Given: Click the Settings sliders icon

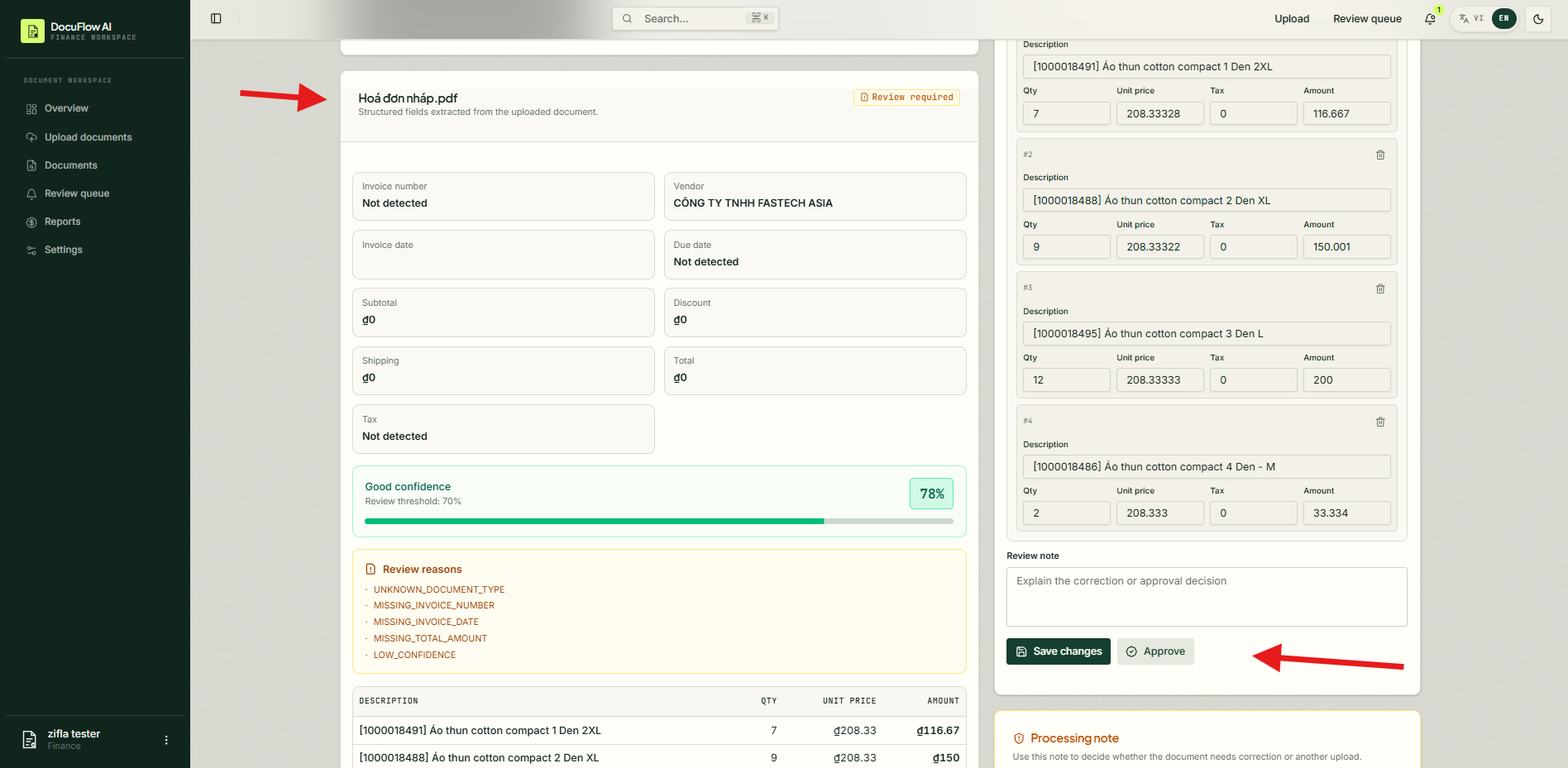Looking at the screenshot, I should coord(31,250).
